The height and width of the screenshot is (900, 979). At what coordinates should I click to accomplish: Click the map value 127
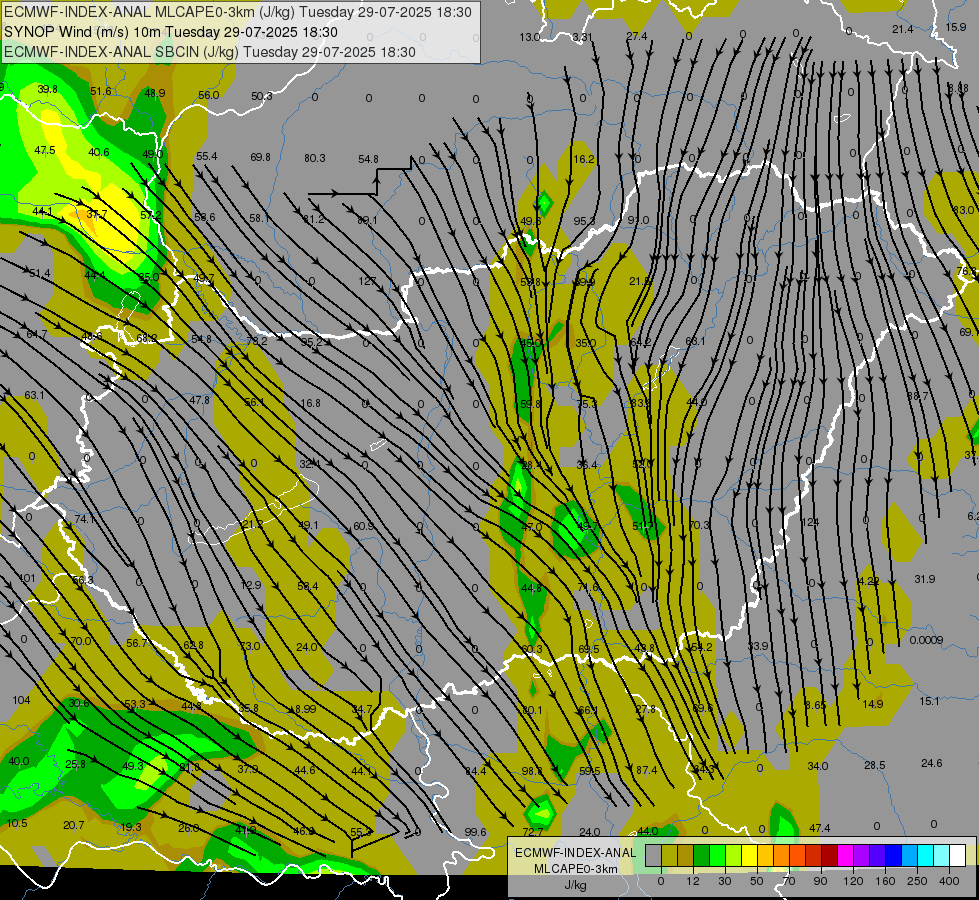point(367,281)
